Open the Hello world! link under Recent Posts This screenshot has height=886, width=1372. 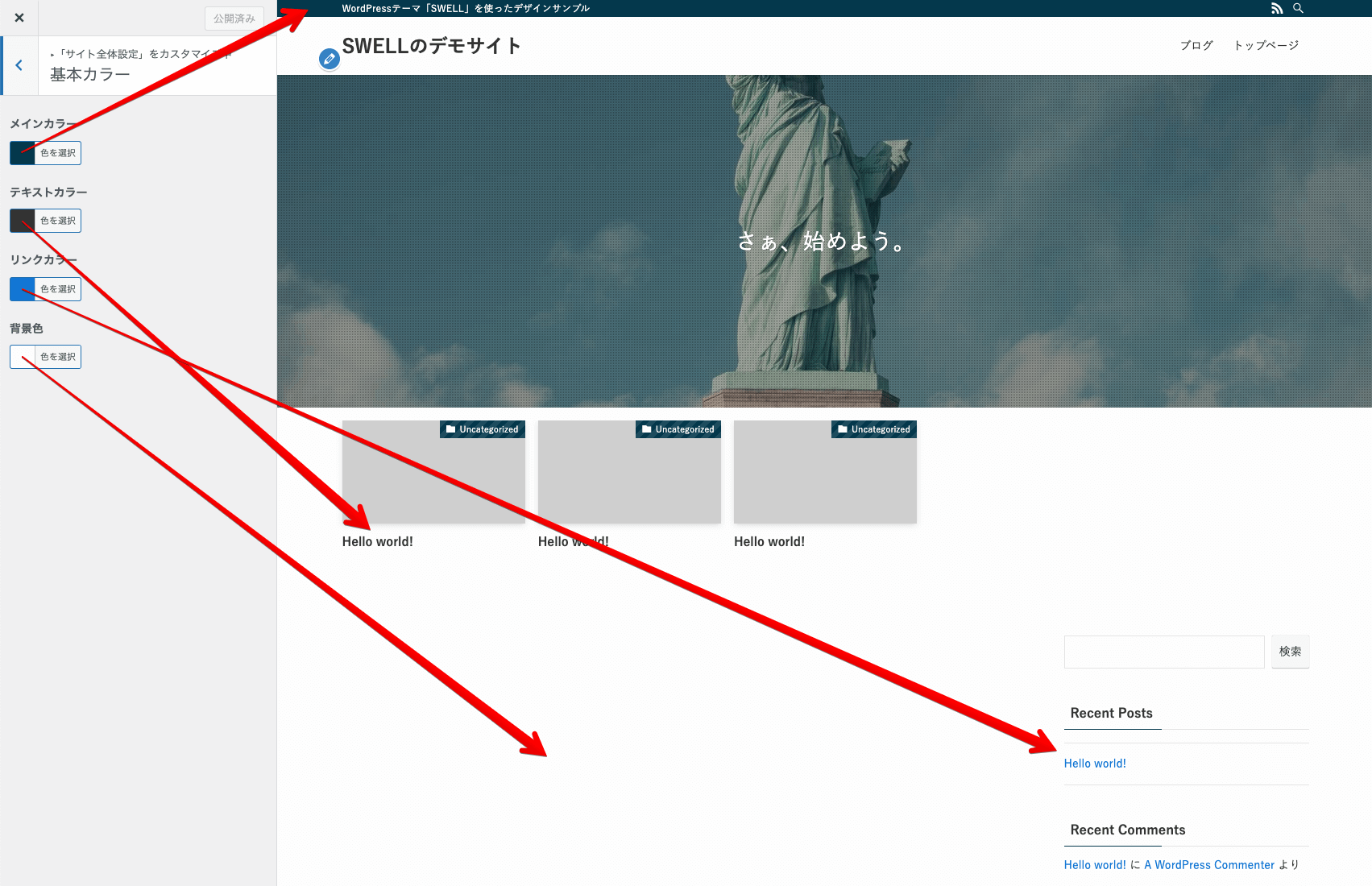tap(1095, 763)
